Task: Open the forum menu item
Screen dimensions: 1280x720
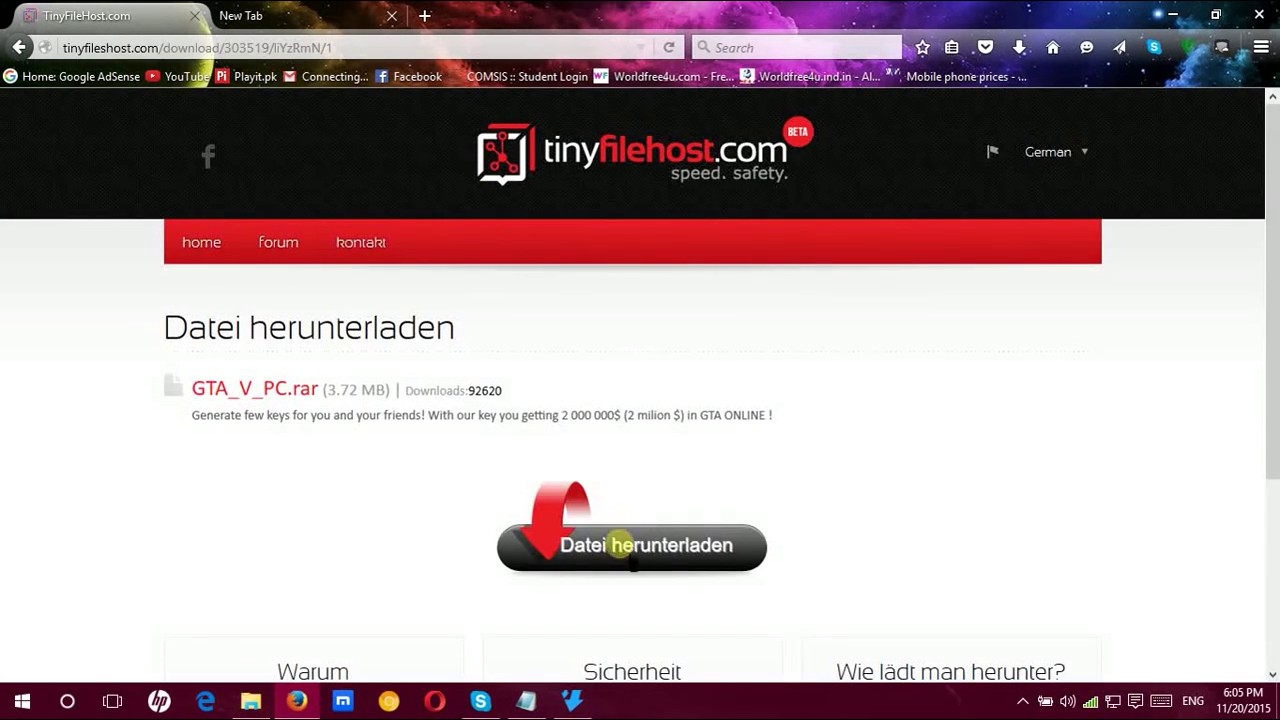Action: point(278,242)
